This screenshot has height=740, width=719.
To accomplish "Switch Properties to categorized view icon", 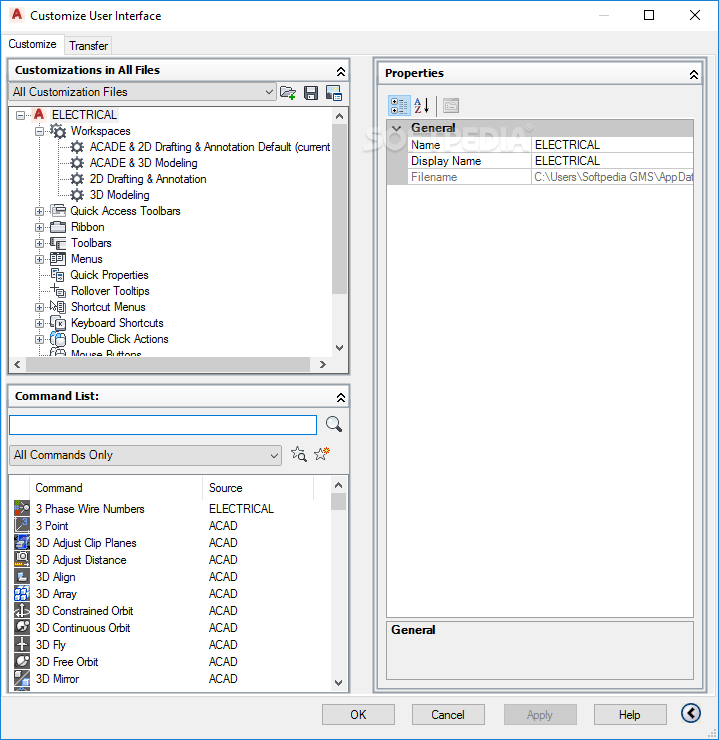I will [399, 106].
